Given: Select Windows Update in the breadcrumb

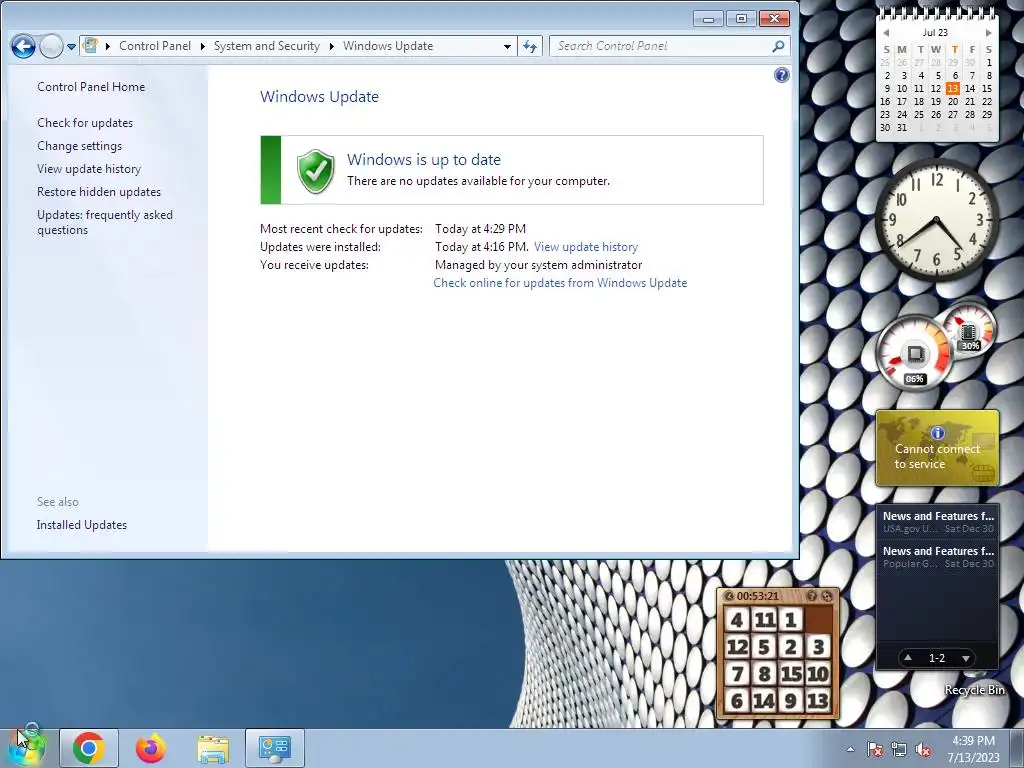Looking at the screenshot, I should click(388, 46).
